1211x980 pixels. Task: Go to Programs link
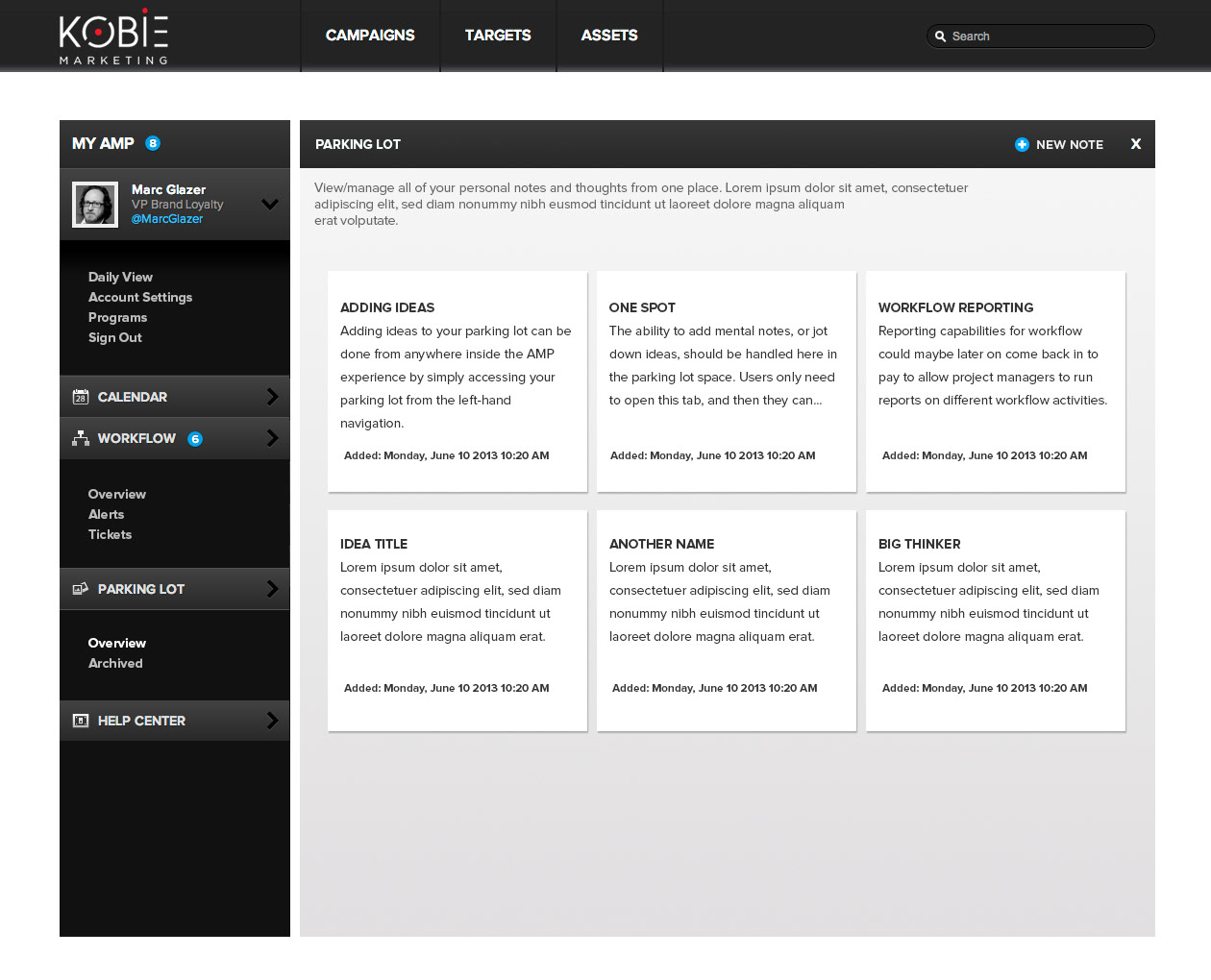click(117, 317)
